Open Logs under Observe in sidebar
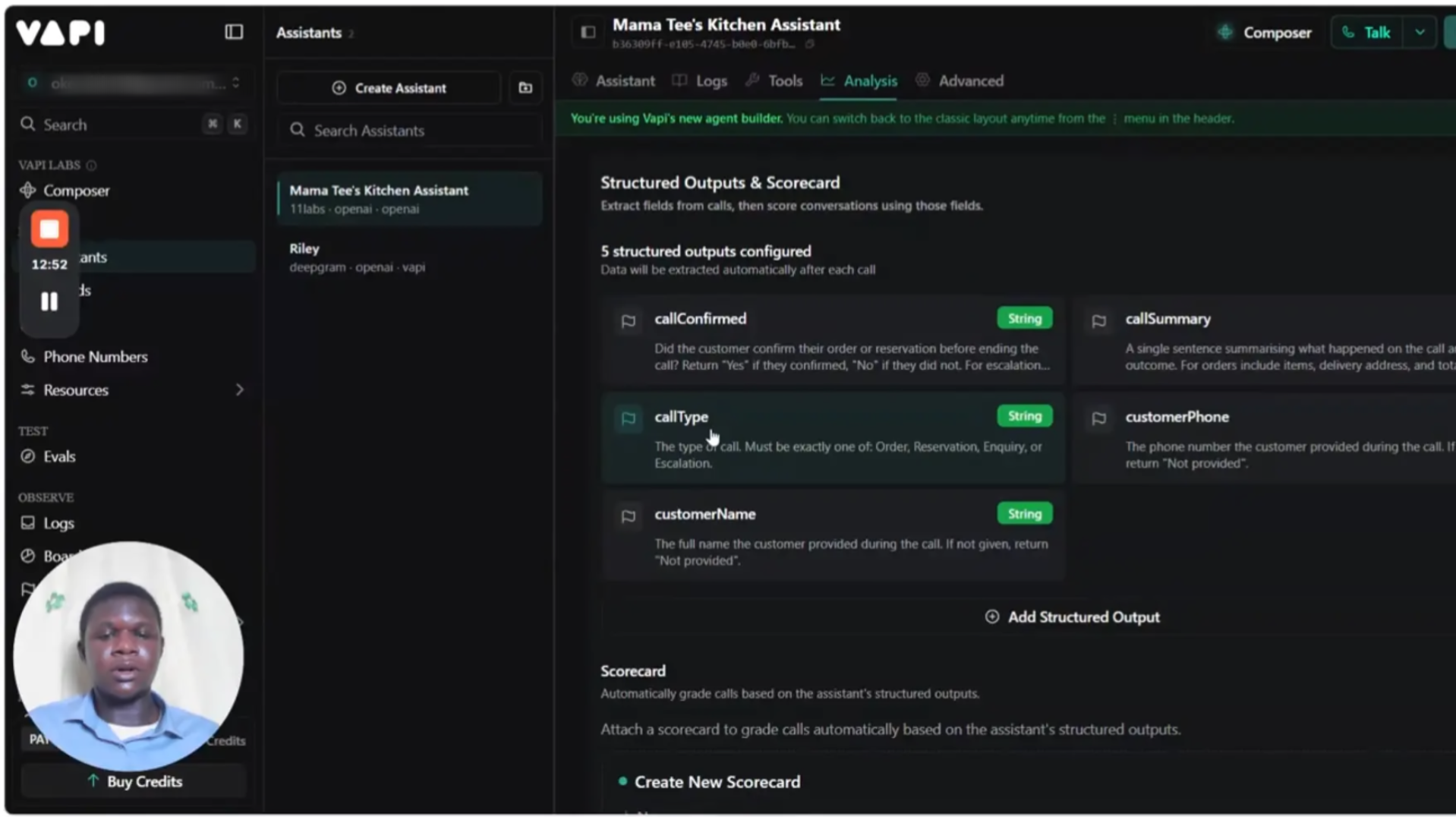1456x820 pixels. (58, 523)
